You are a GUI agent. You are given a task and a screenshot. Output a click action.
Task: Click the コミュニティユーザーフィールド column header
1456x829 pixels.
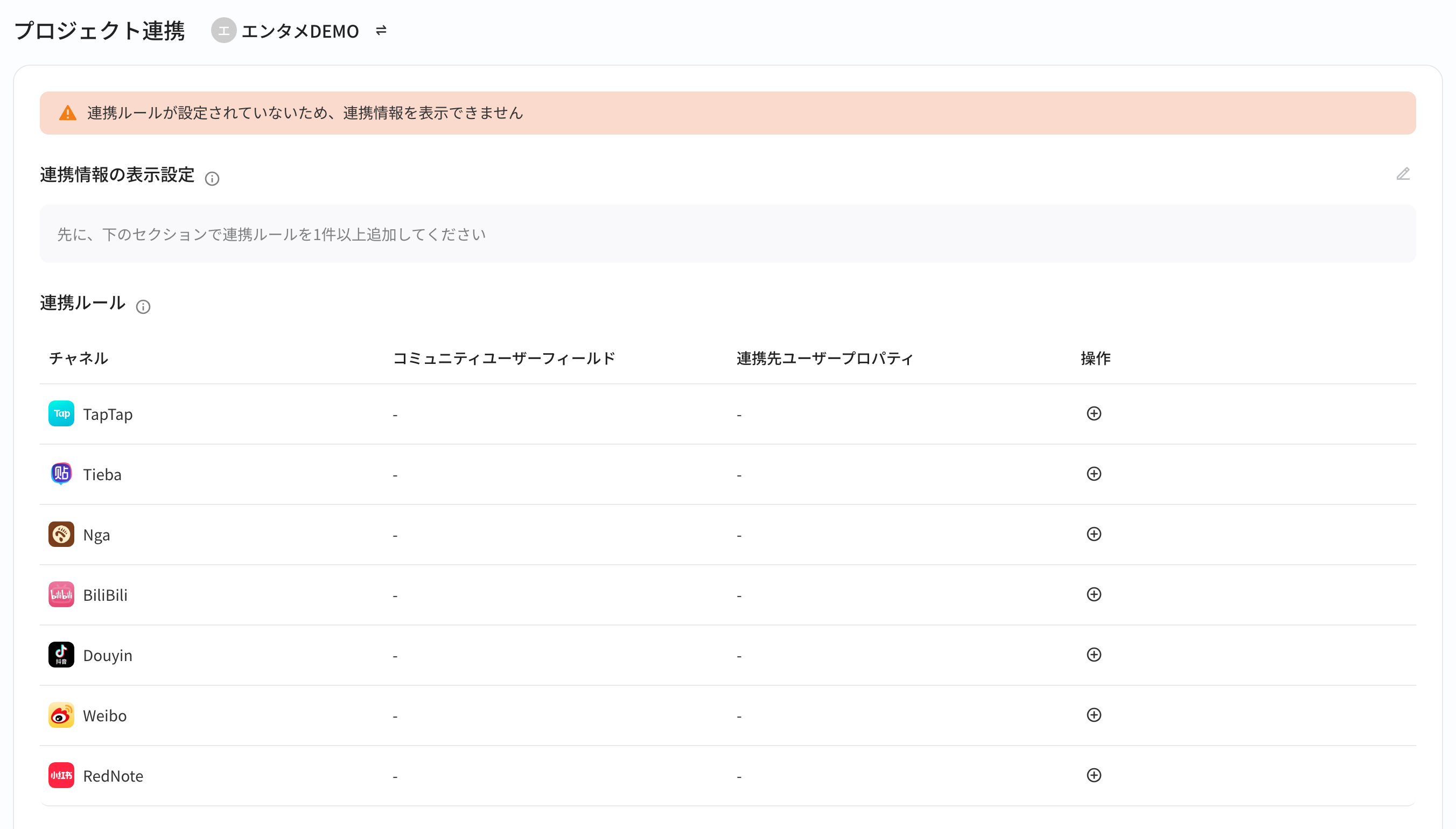(x=504, y=358)
